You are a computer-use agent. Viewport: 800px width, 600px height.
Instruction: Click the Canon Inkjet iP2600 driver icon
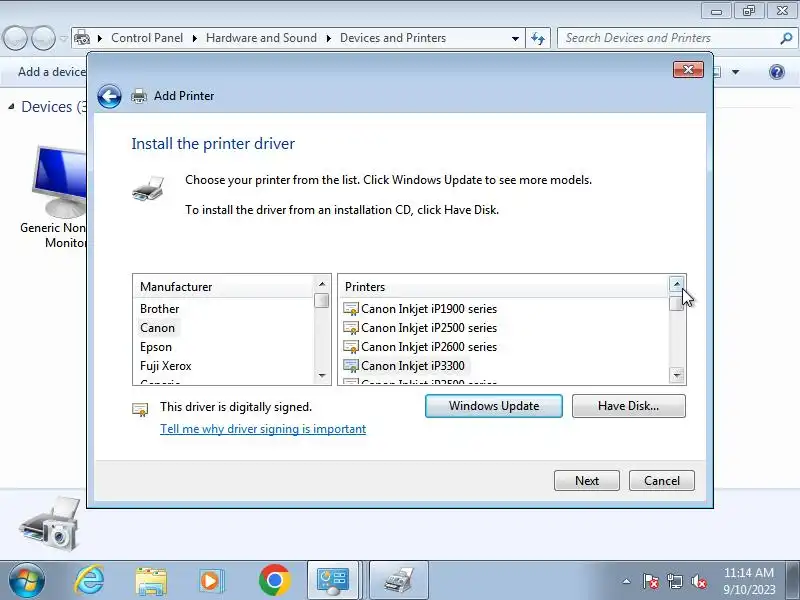pos(351,347)
